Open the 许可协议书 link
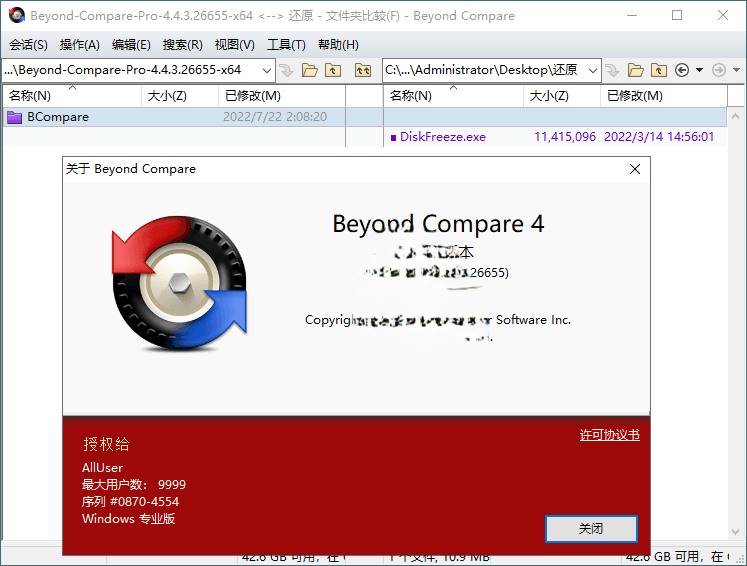The height and width of the screenshot is (566, 747). tap(609, 435)
